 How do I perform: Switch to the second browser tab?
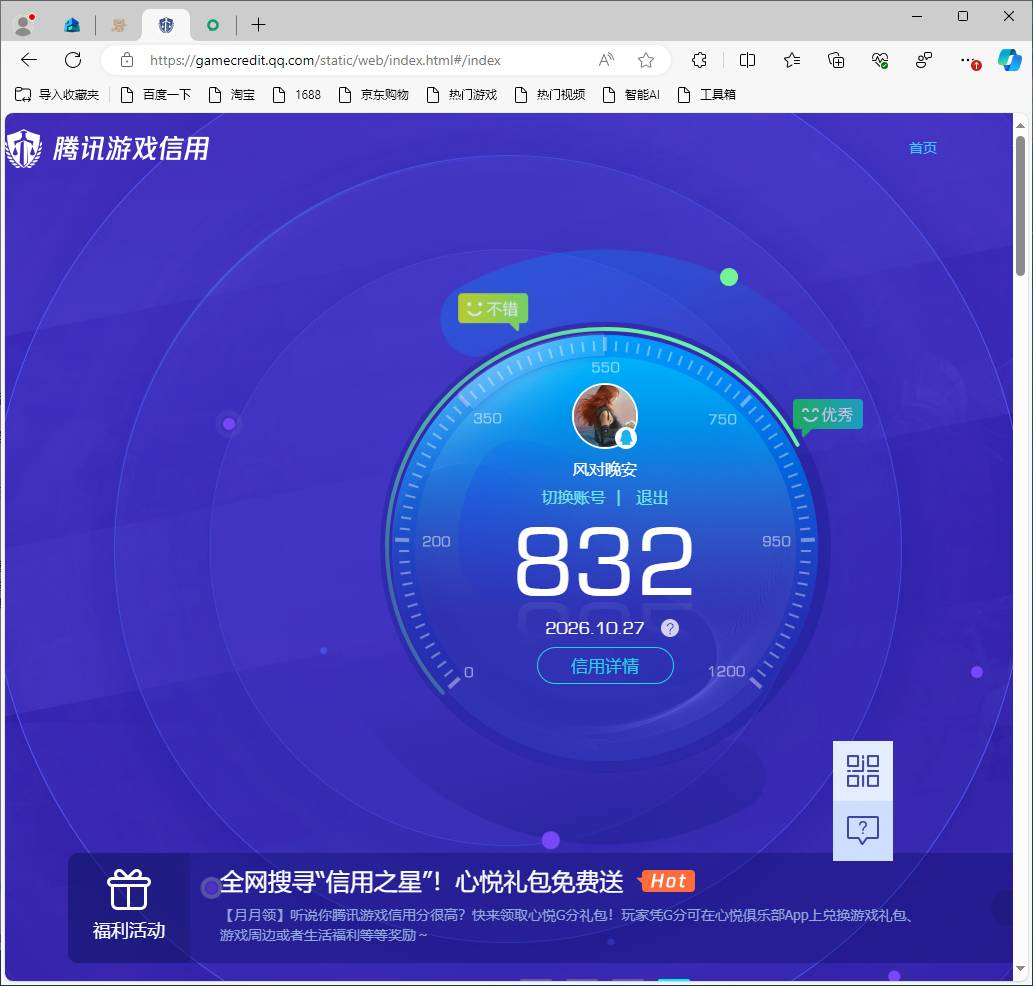coord(119,25)
